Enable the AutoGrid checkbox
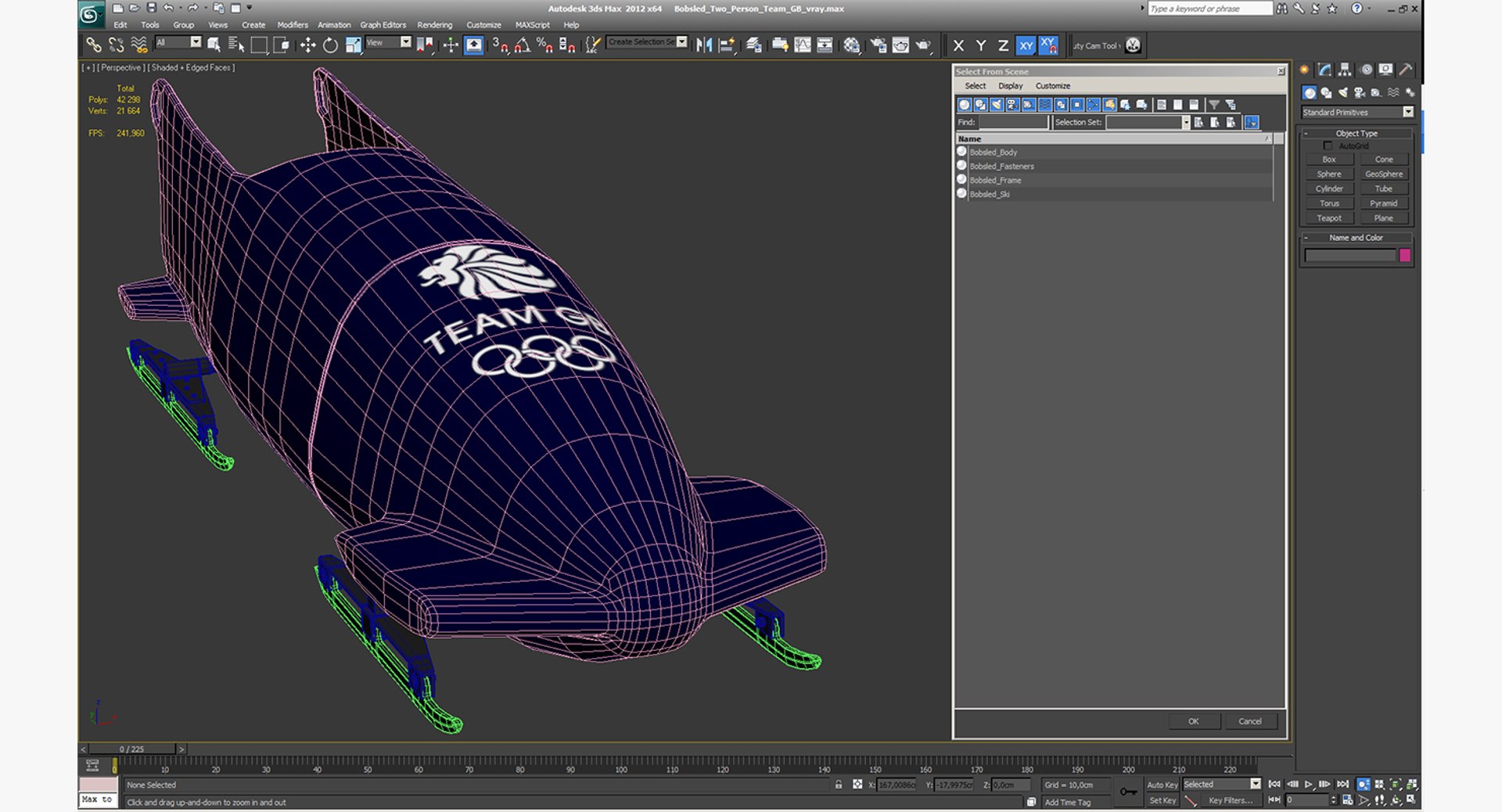The image size is (1502, 812). click(1328, 146)
